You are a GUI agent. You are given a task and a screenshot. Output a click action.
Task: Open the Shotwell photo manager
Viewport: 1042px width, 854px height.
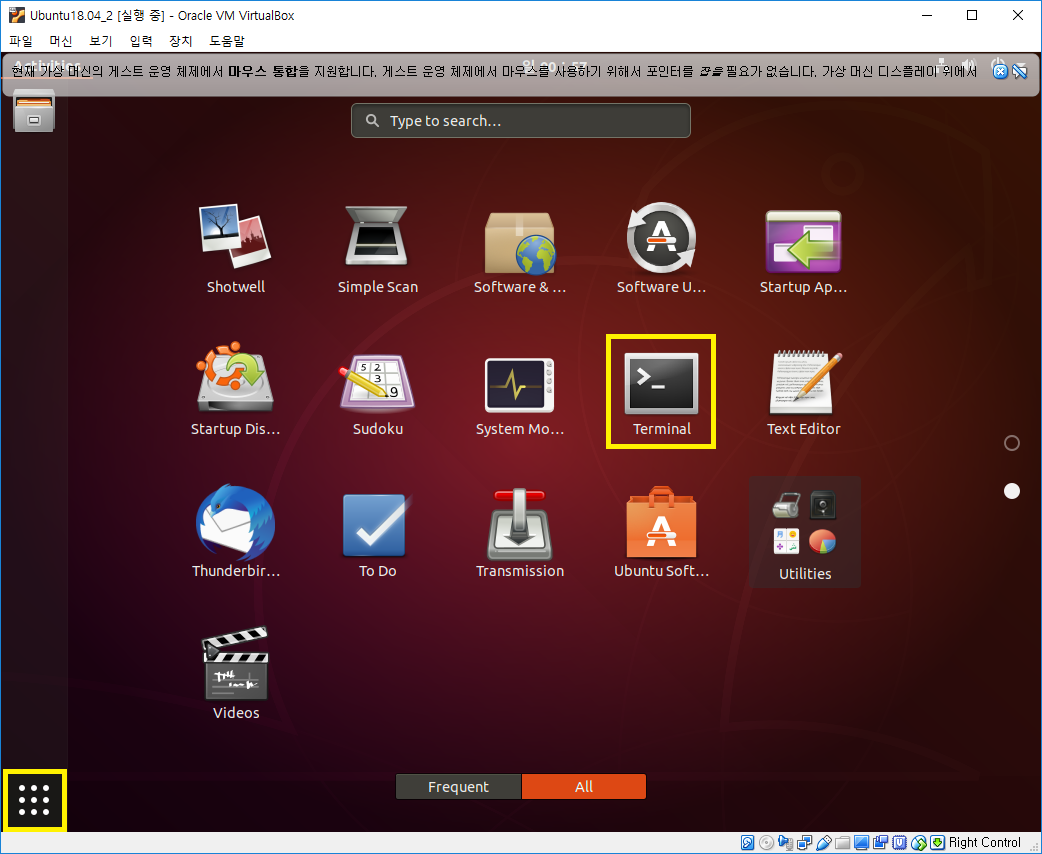tap(235, 249)
